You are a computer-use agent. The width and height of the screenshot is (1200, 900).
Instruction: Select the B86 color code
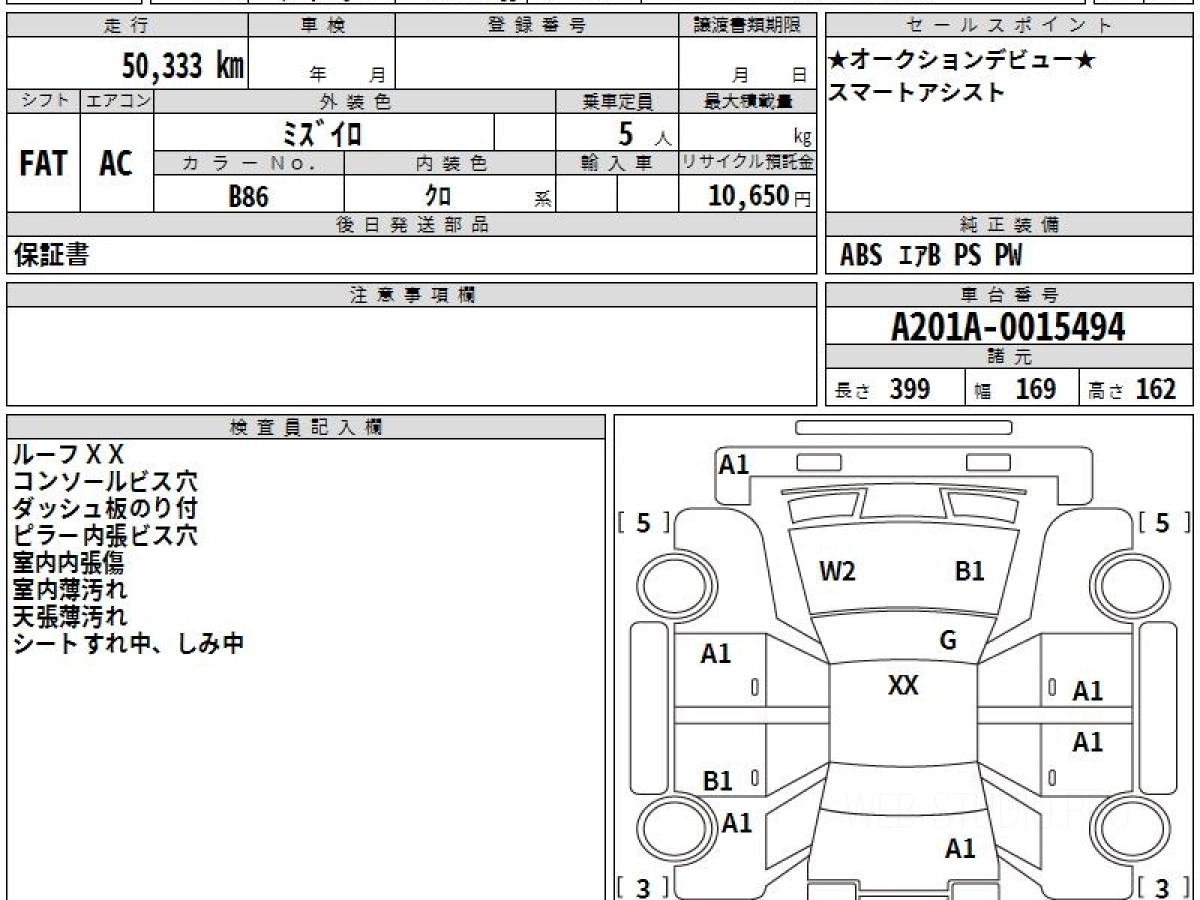click(248, 196)
